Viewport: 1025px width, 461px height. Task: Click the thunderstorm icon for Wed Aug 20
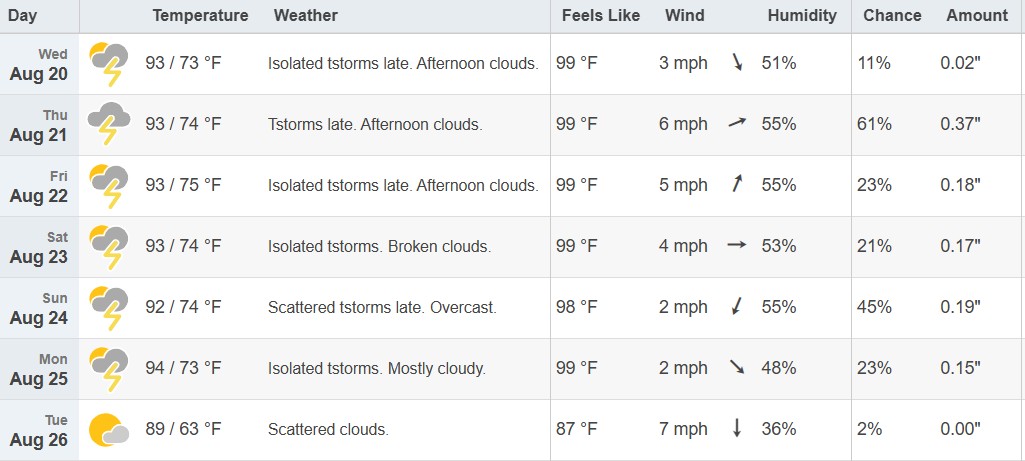pyautogui.click(x=109, y=64)
